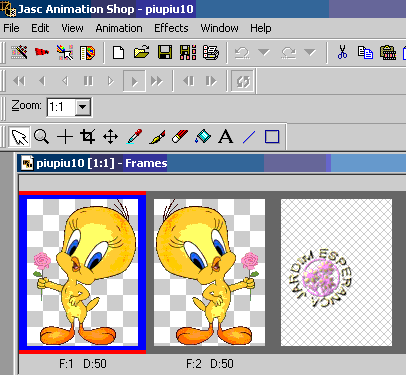
Task: Open the Edit menu
Action: [40, 28]
